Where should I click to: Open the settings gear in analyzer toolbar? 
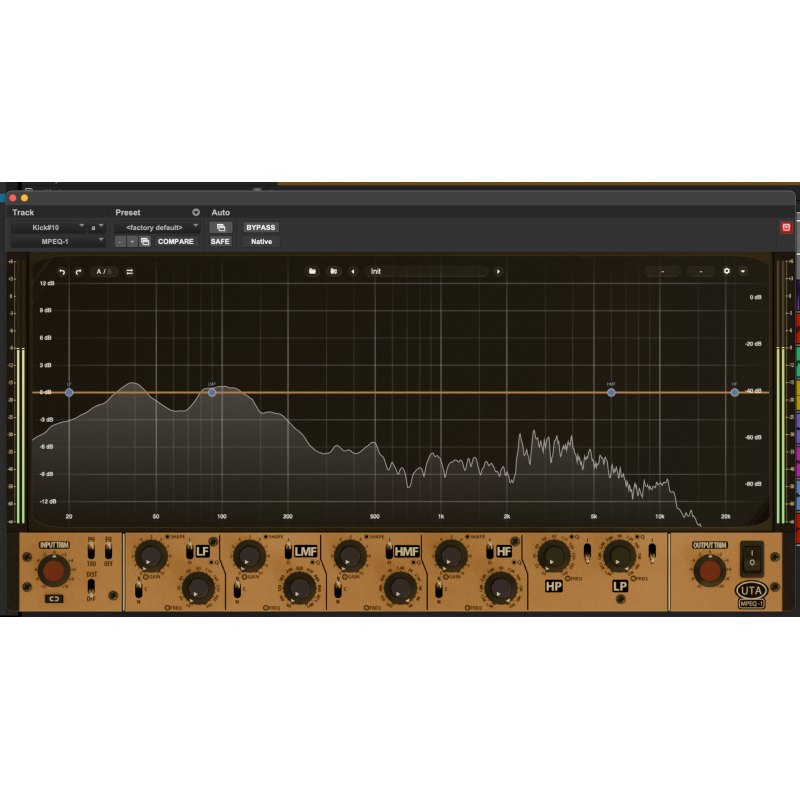727,271
